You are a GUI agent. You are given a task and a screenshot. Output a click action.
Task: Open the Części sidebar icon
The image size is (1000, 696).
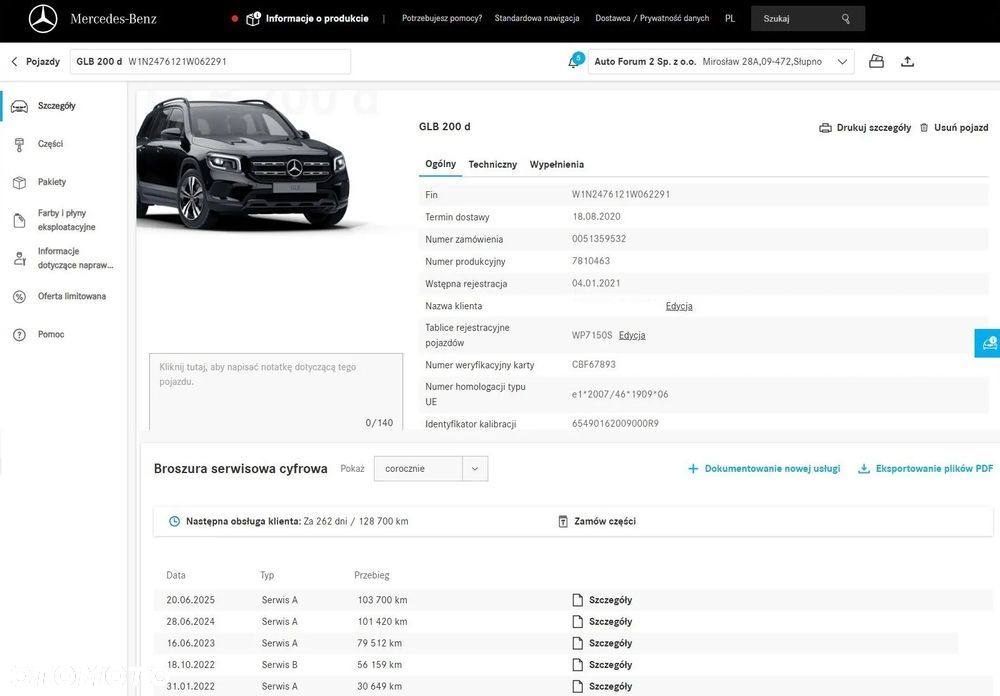click(x=20, y=145)
